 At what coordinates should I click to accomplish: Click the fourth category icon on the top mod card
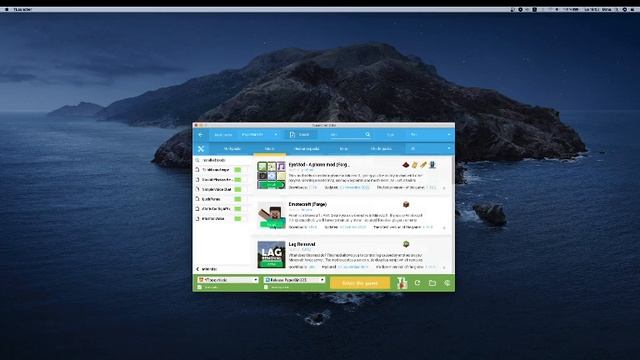(x=432, y=165)
